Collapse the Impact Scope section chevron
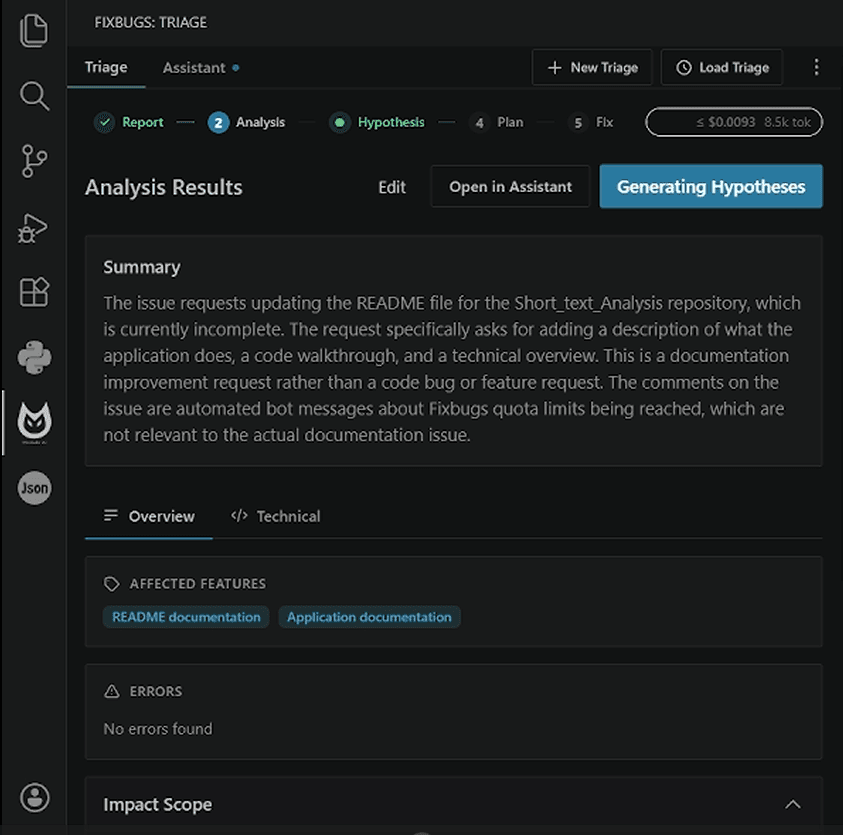The image size is (843, 835). click(x=792, y=805)
